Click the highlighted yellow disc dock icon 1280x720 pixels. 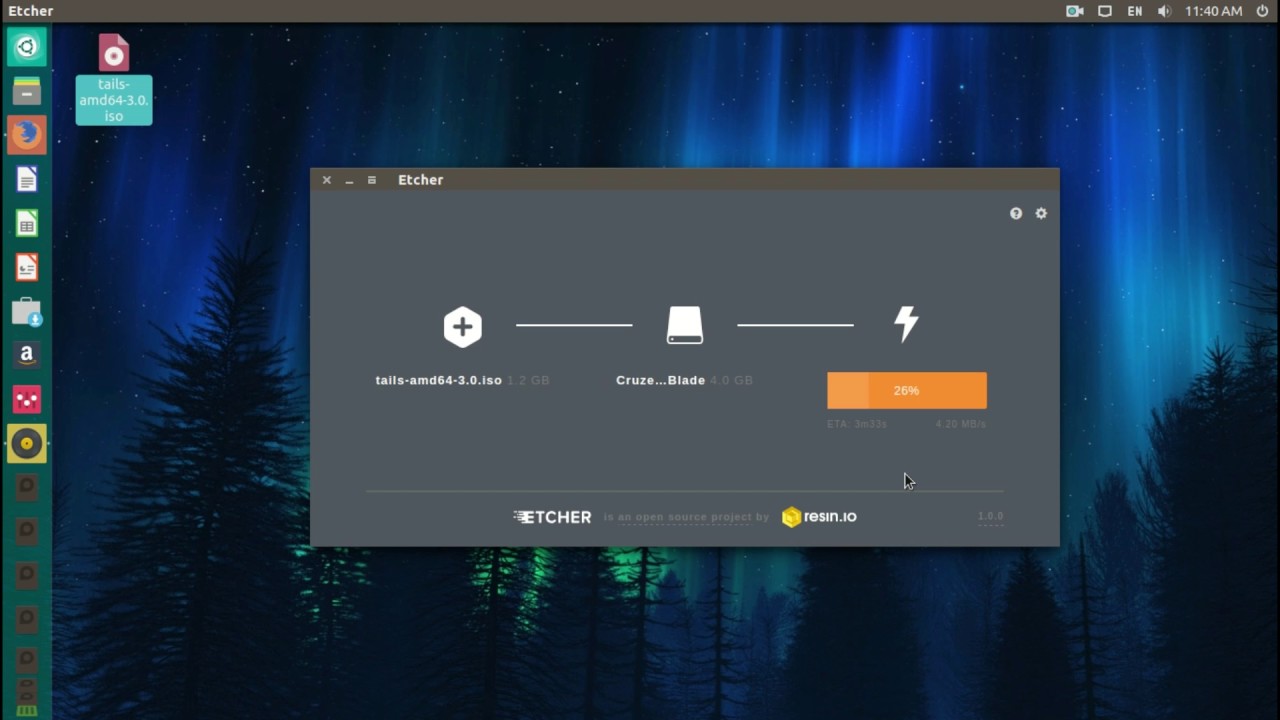click(27, 443)
